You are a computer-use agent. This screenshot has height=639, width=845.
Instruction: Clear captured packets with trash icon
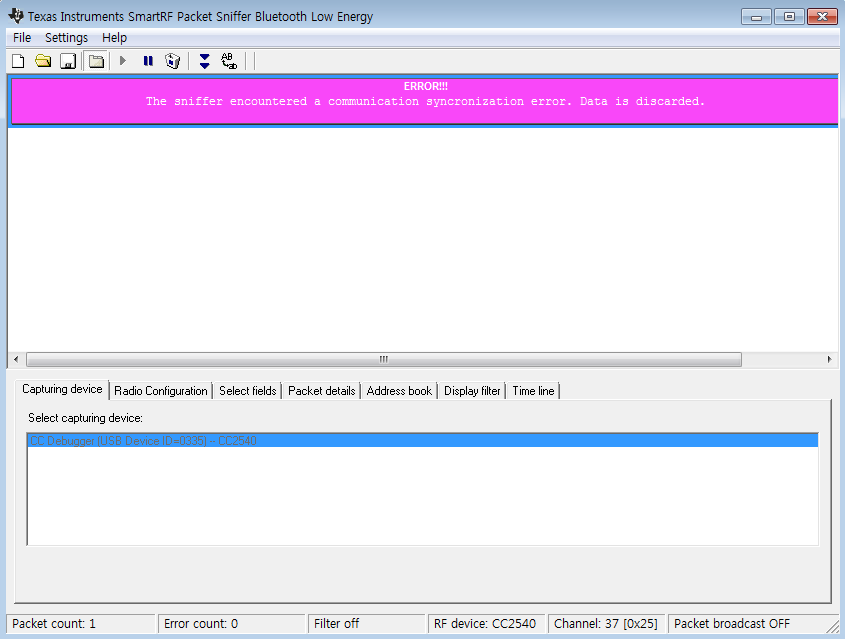[x=172, y=61]
